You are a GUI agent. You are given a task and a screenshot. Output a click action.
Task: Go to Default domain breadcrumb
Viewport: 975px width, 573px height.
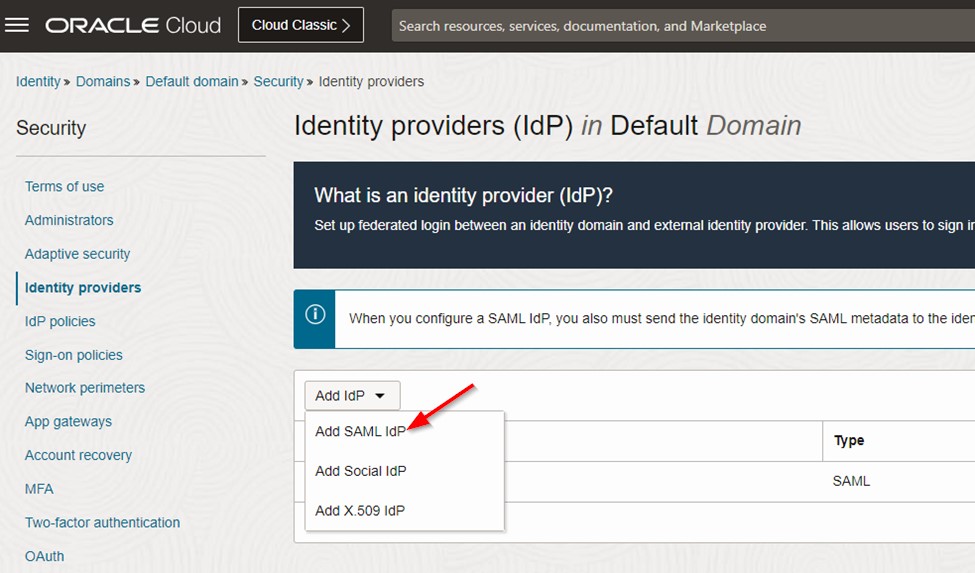click(192, 81)
